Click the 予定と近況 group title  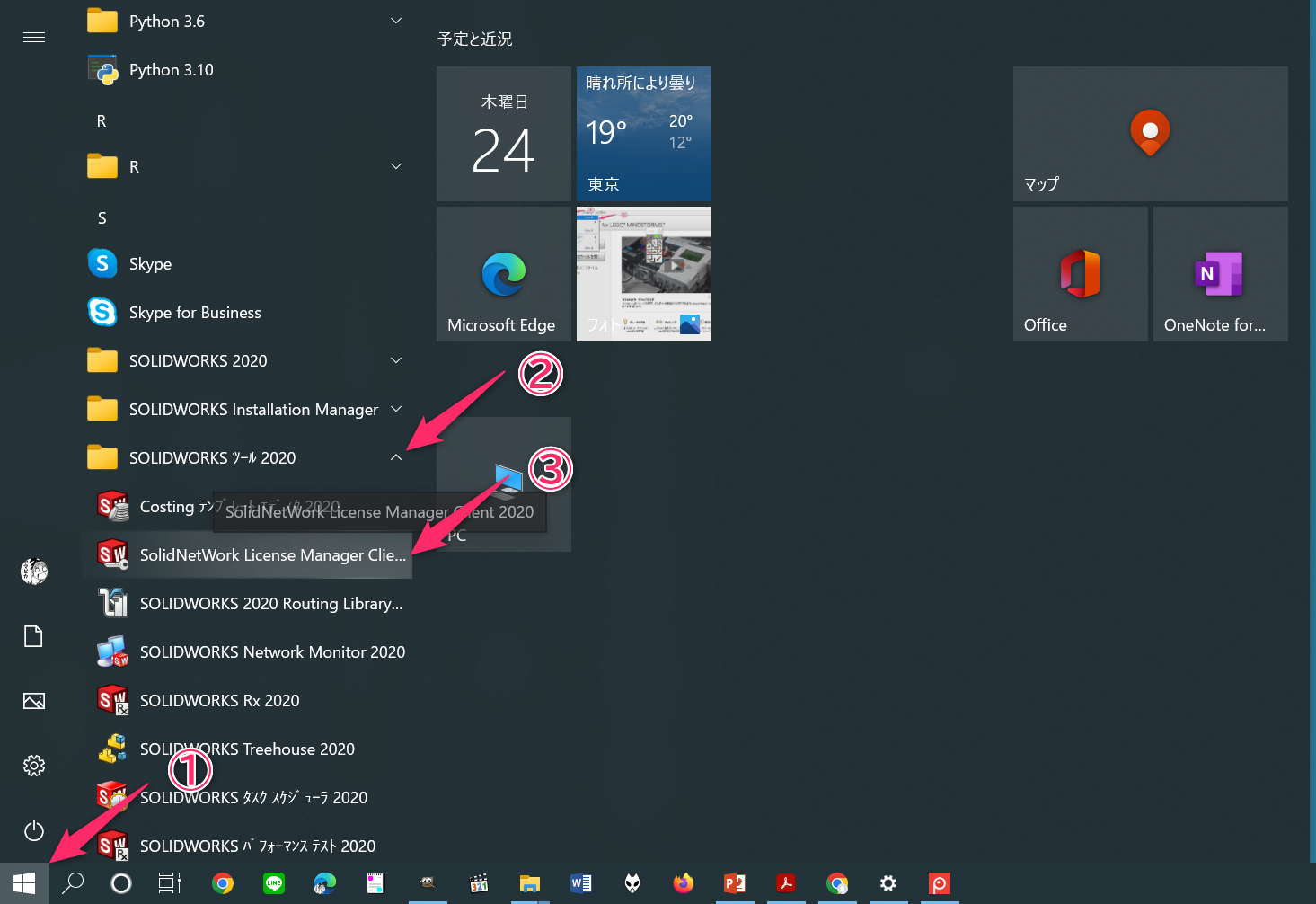475,39
